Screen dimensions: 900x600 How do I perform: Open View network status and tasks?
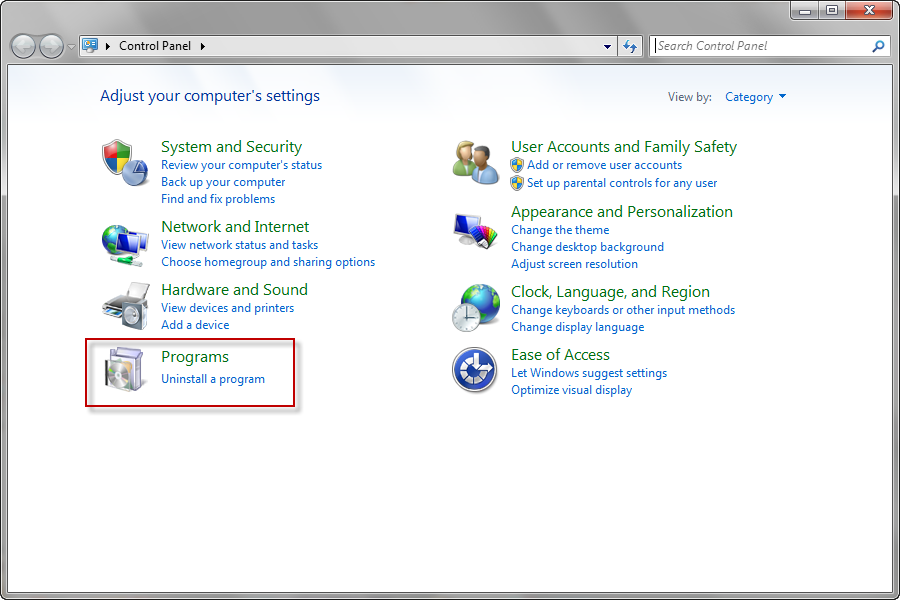tap(239, 245)
